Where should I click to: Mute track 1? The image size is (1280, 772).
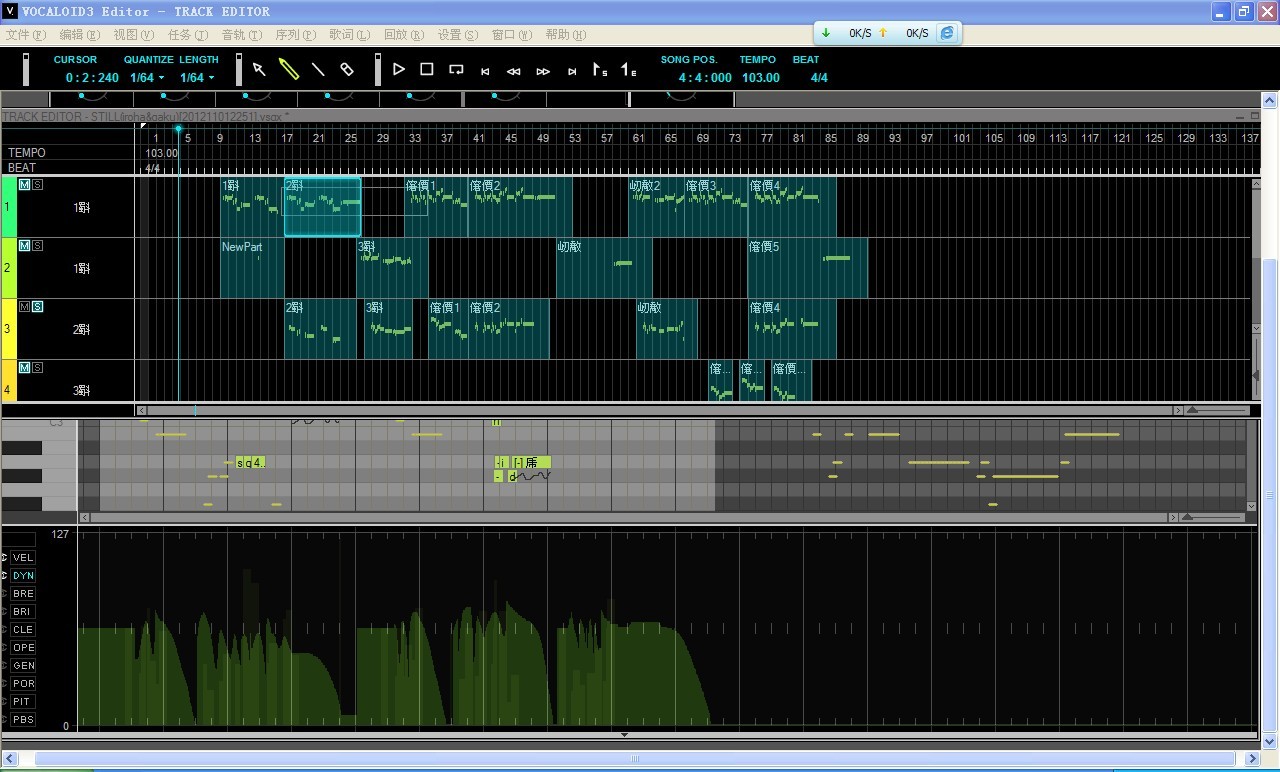[24, 185]
